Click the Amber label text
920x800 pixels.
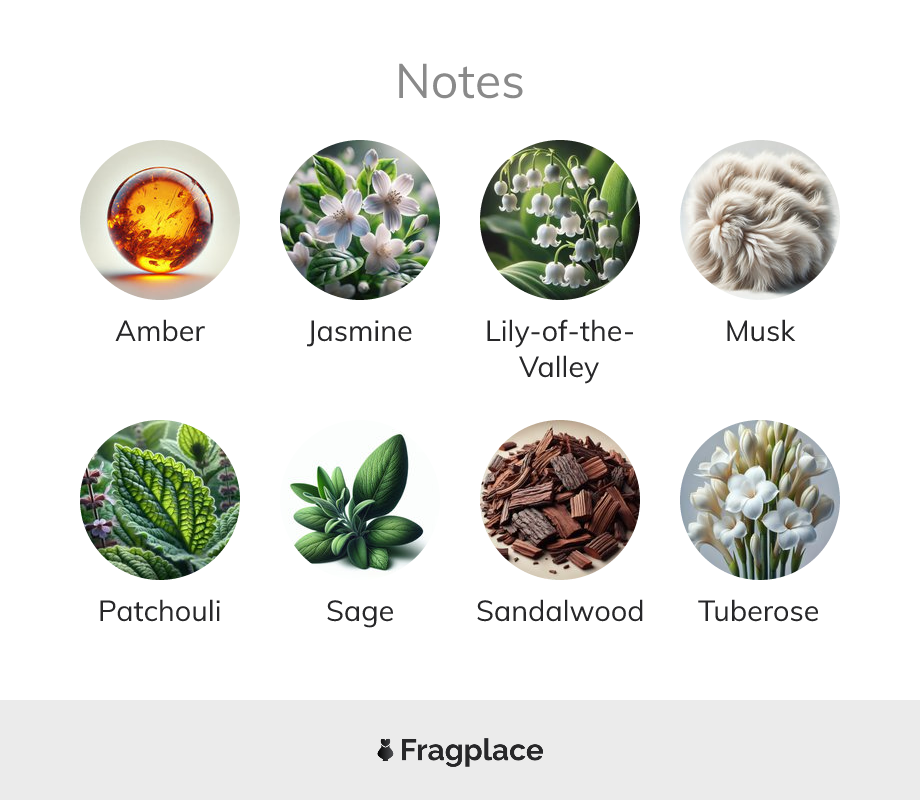160,332
